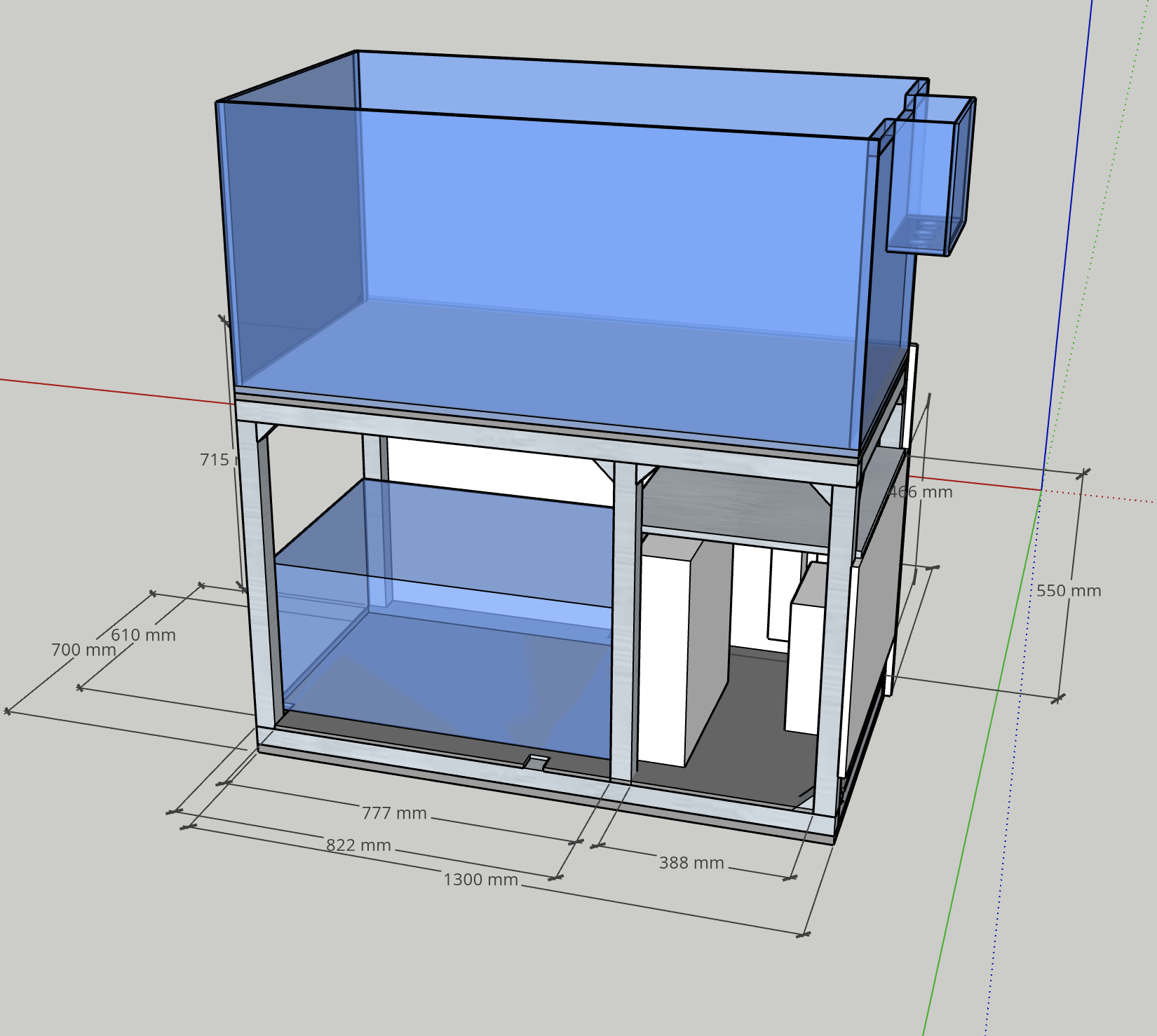Select the 700 mm depth dimension
This screenshot has height=1036, width=1157.
pos(83,650)
